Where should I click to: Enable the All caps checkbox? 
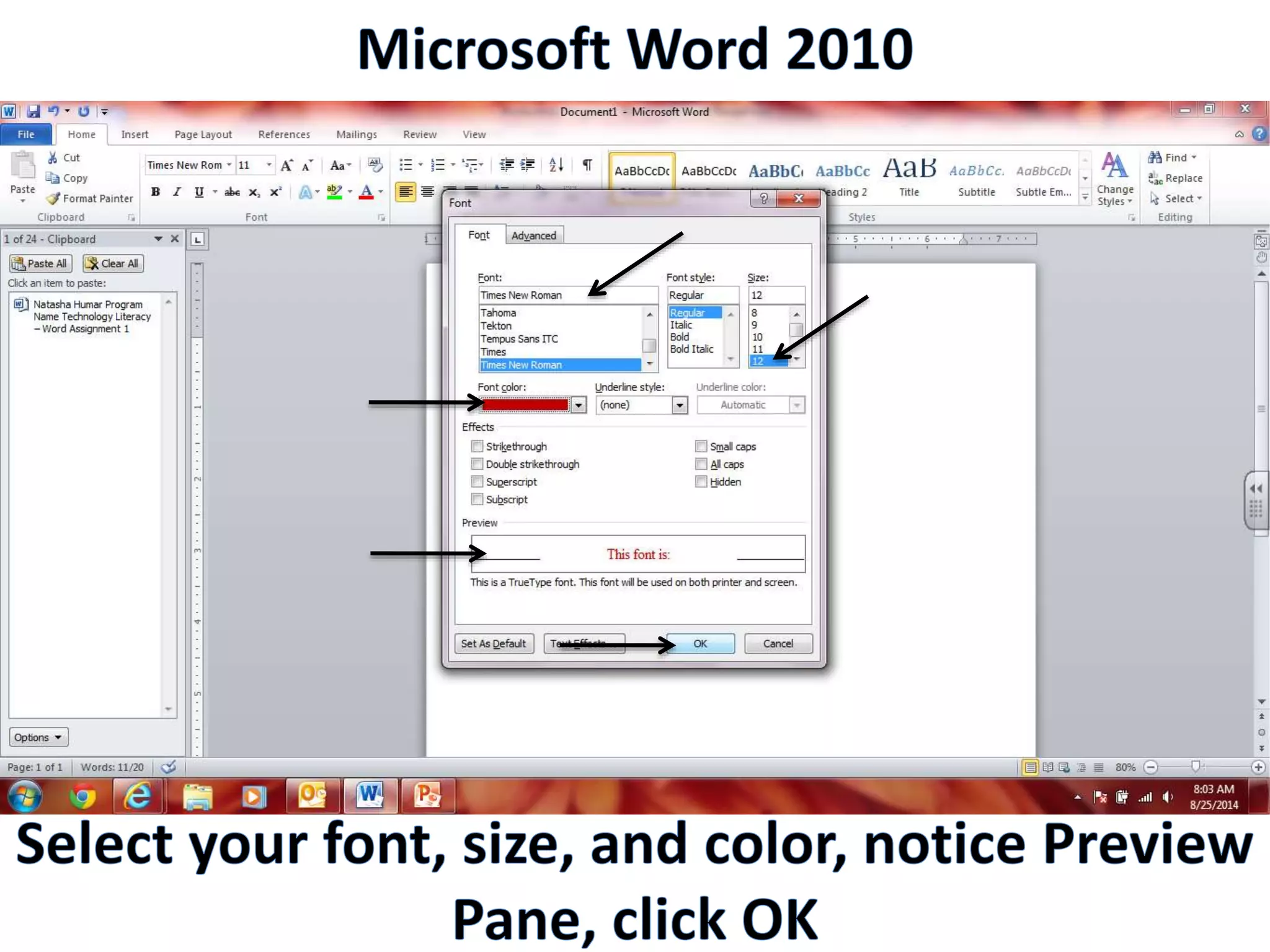701,464
